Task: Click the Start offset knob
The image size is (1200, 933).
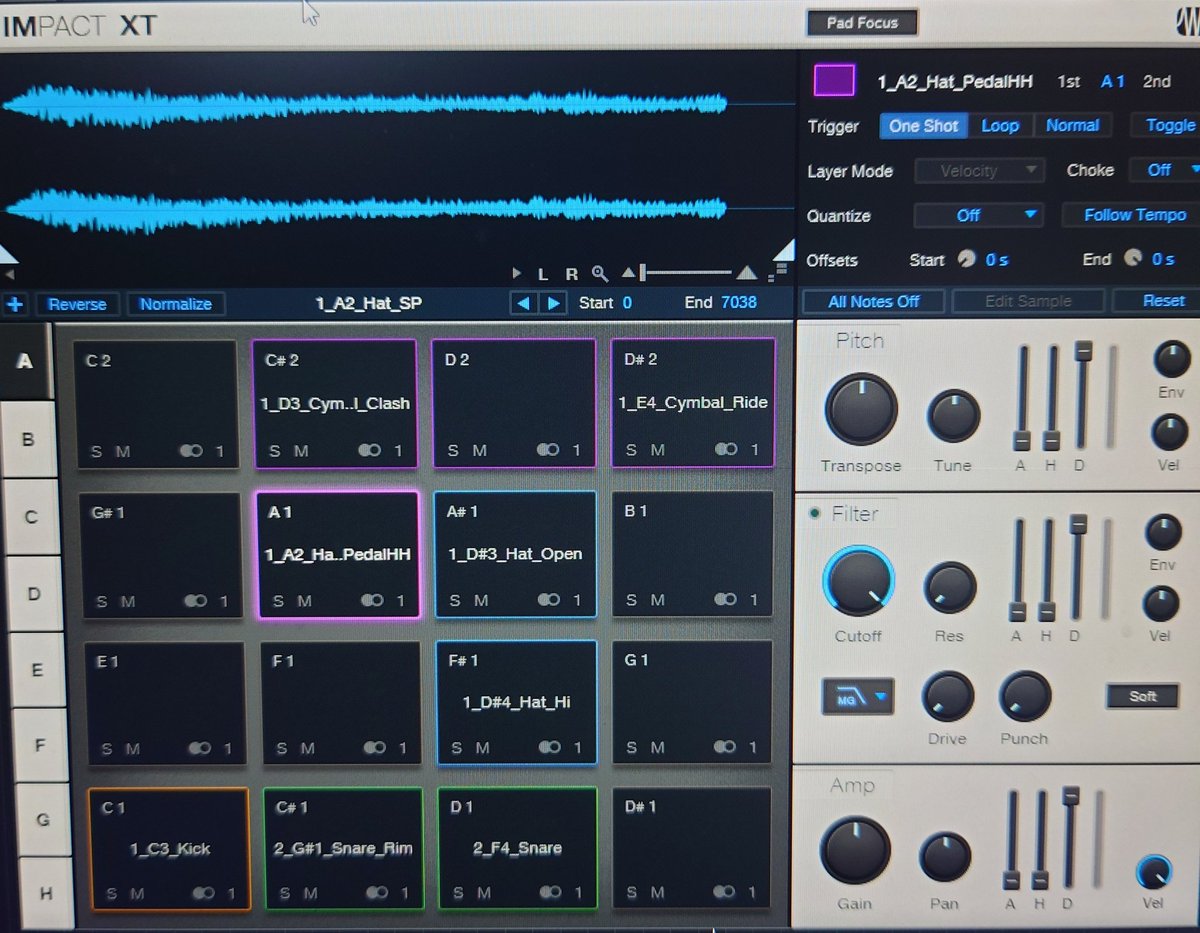Action: pyautogui.click(x=966, y=259)
